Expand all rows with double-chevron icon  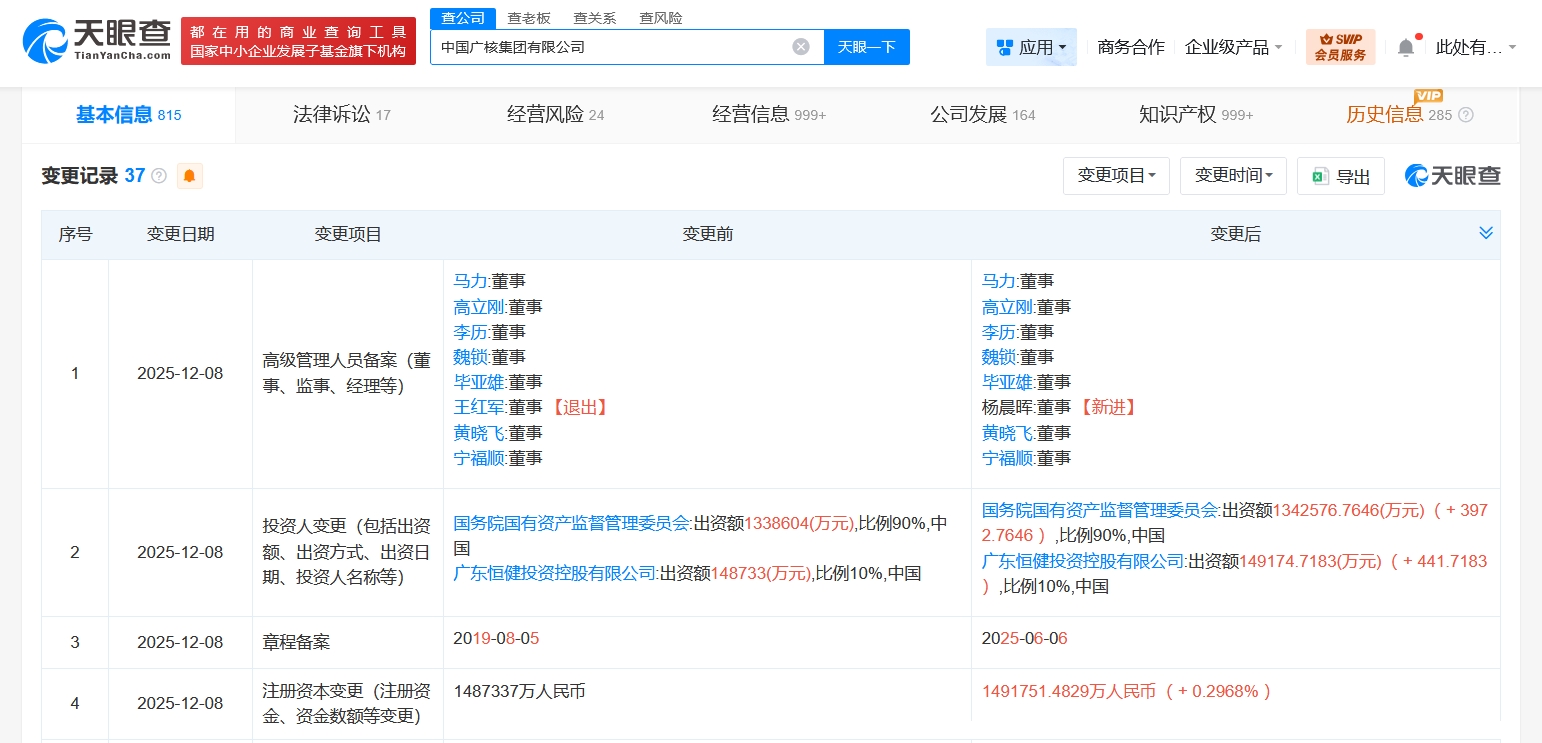1486,233
